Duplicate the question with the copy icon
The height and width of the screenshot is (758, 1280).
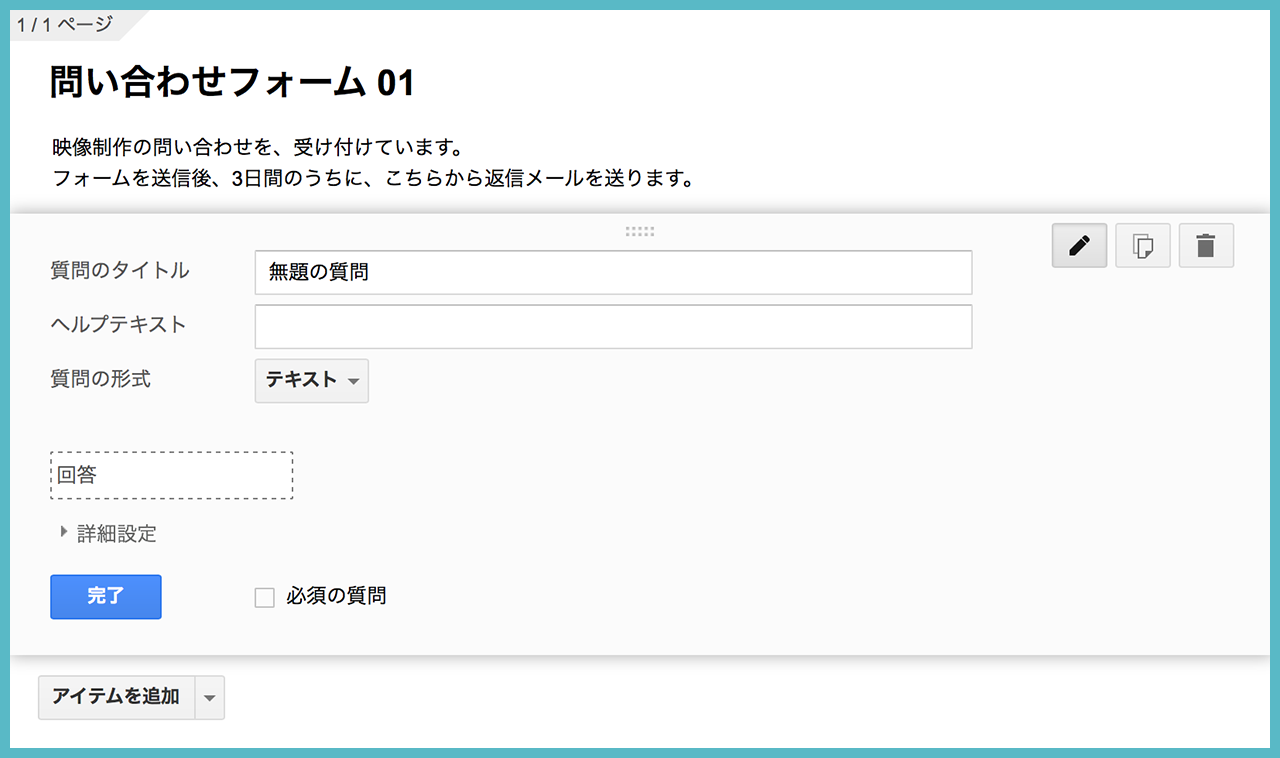tap(1143, 245)
